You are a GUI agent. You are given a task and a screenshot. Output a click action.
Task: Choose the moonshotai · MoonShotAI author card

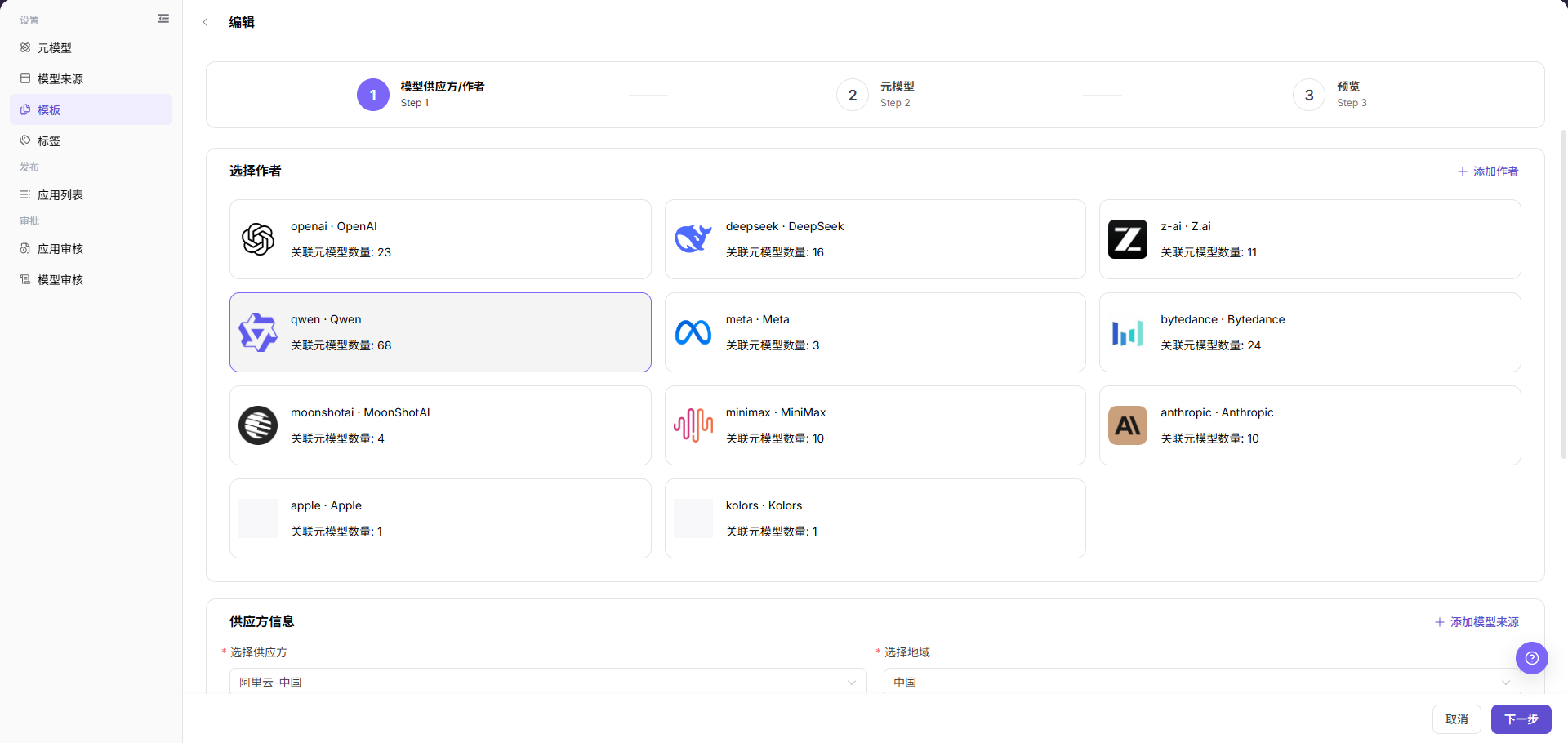click(440, 425)
